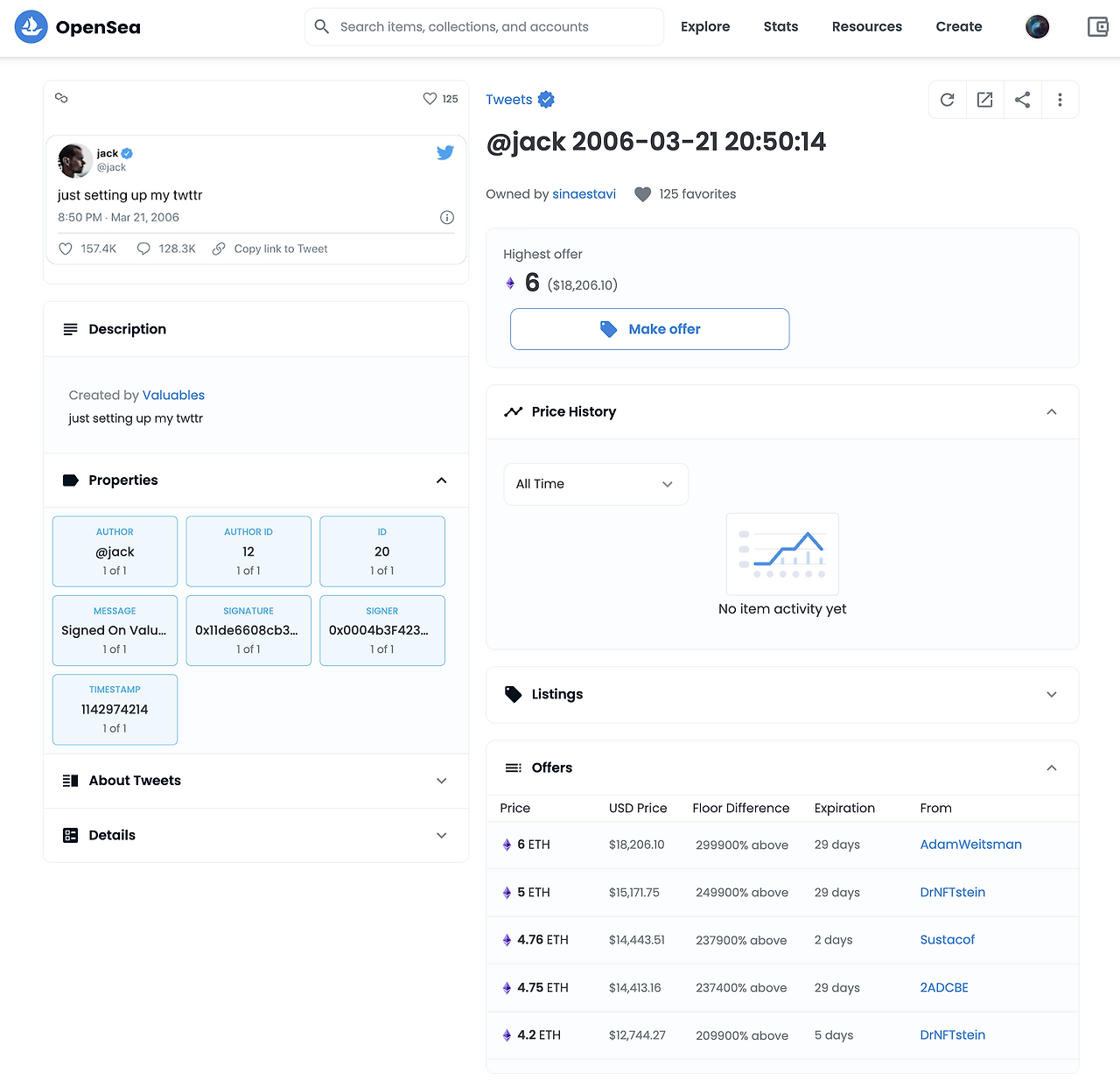Select the MESSAGE property card

click(x=115, y=631)
